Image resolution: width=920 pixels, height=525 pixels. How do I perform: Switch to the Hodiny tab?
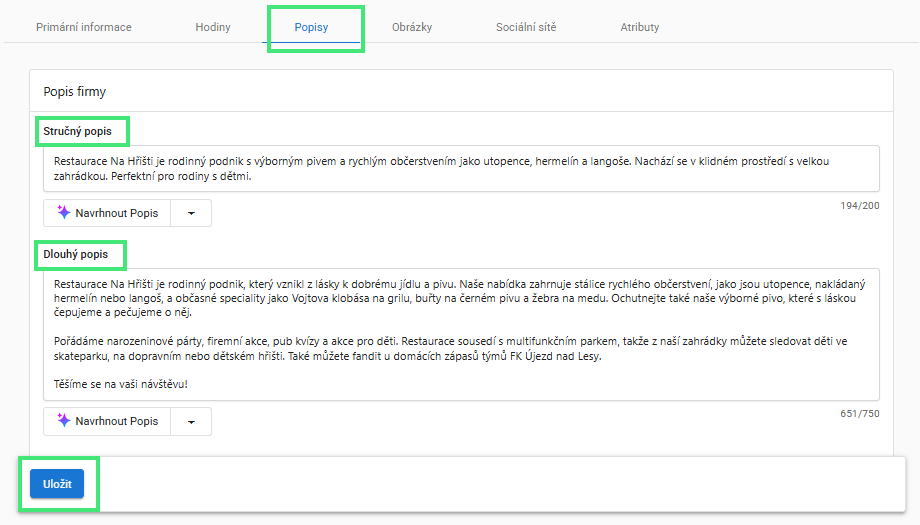point(212,27)
